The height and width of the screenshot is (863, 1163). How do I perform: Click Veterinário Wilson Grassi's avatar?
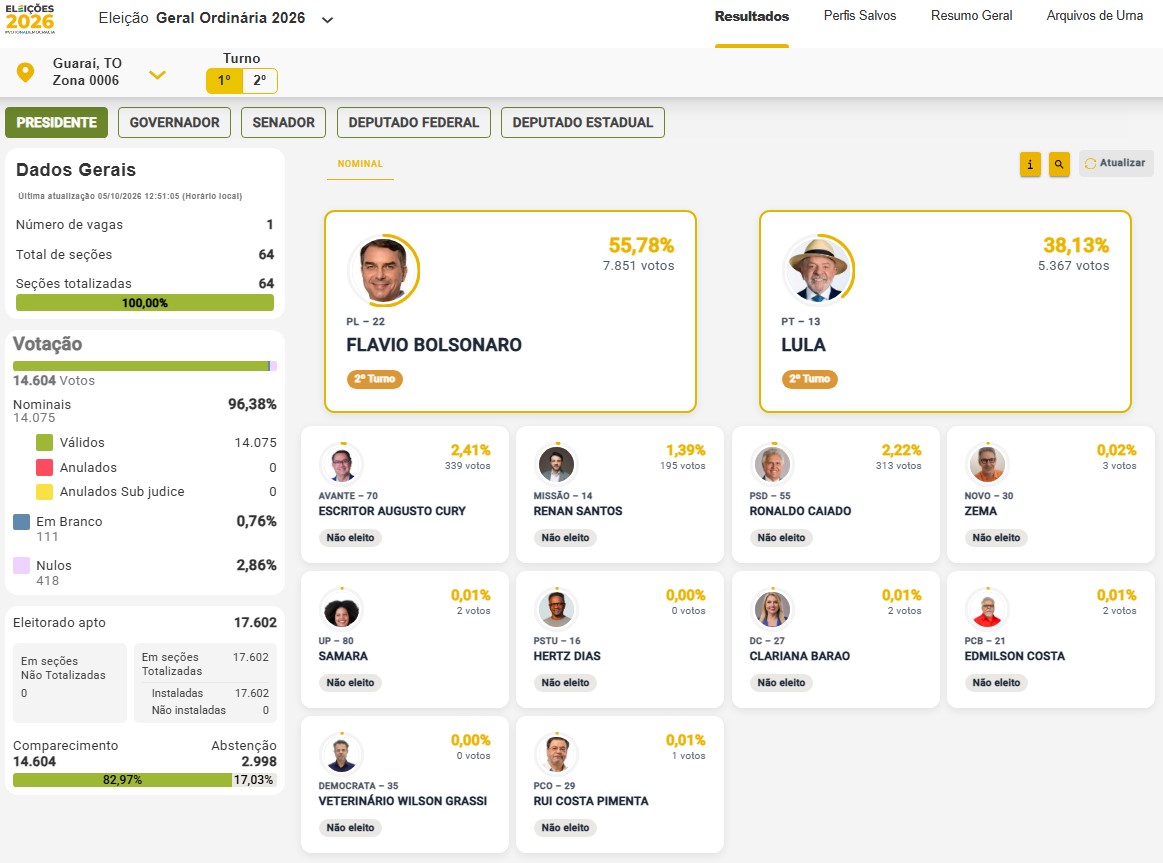pos(341,755)
